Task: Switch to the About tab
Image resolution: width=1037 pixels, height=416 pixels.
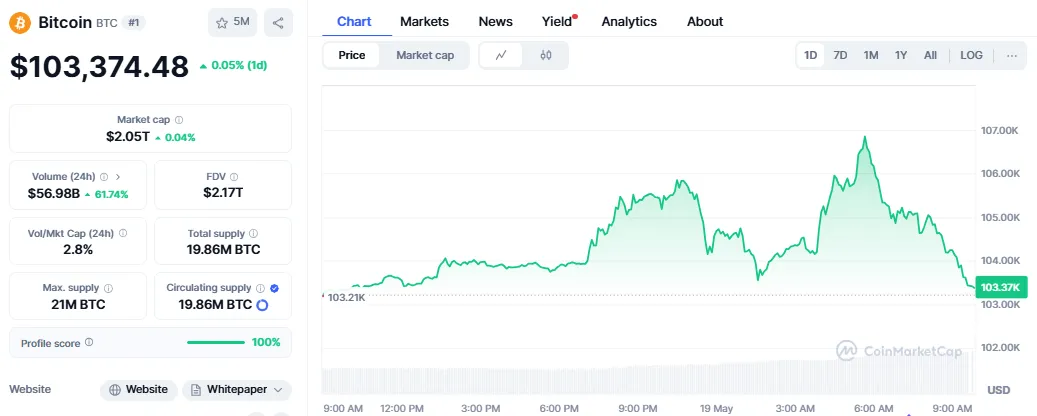Action: 705,22
